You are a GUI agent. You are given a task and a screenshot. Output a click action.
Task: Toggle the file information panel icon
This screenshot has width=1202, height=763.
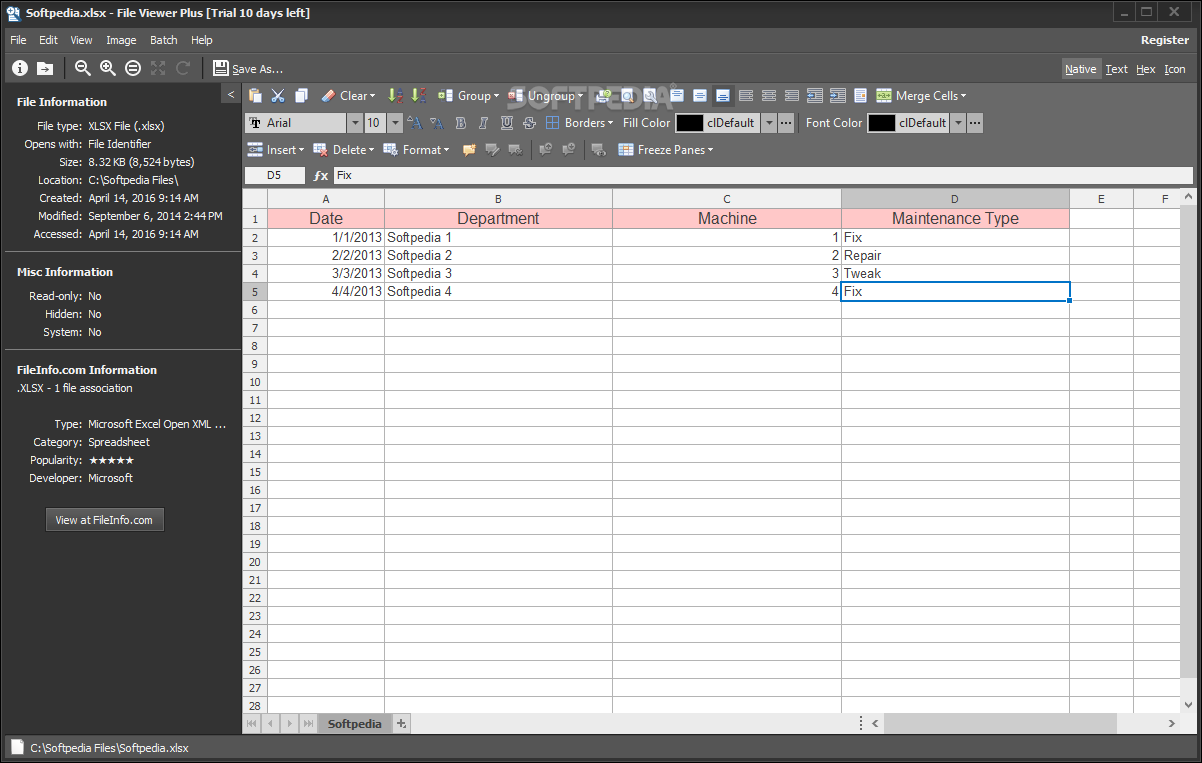(x=20, y=68)
